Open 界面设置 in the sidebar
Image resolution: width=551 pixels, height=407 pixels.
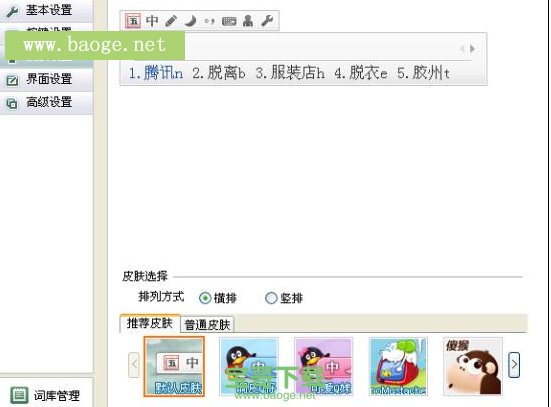(46, 79)
